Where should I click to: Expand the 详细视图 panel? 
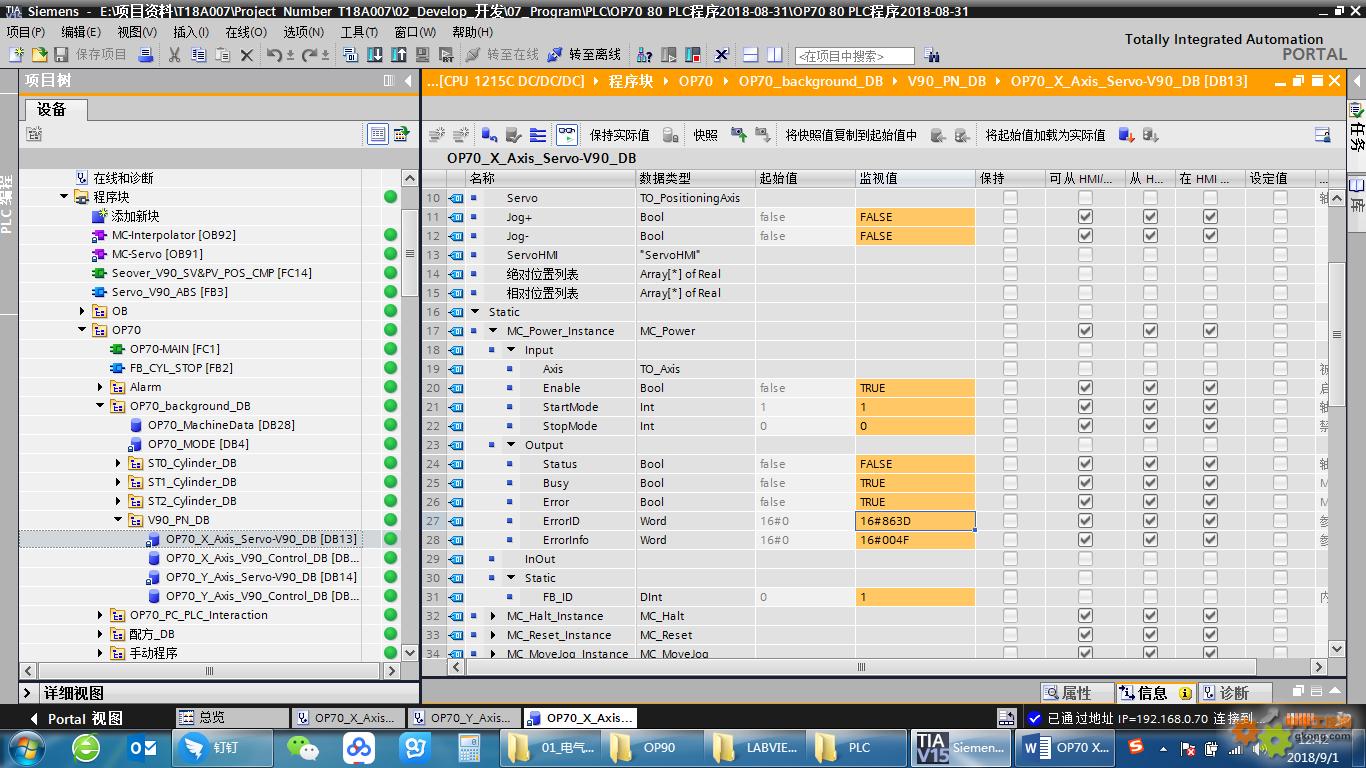pyautogui.click(x=28, y=693)
